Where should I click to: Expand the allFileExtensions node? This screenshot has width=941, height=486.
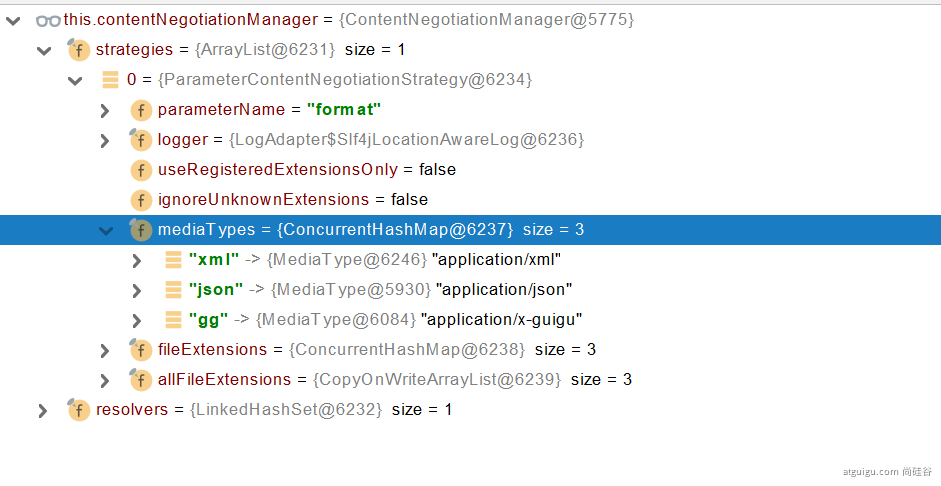pyautogui.click(x=105, y=380)
